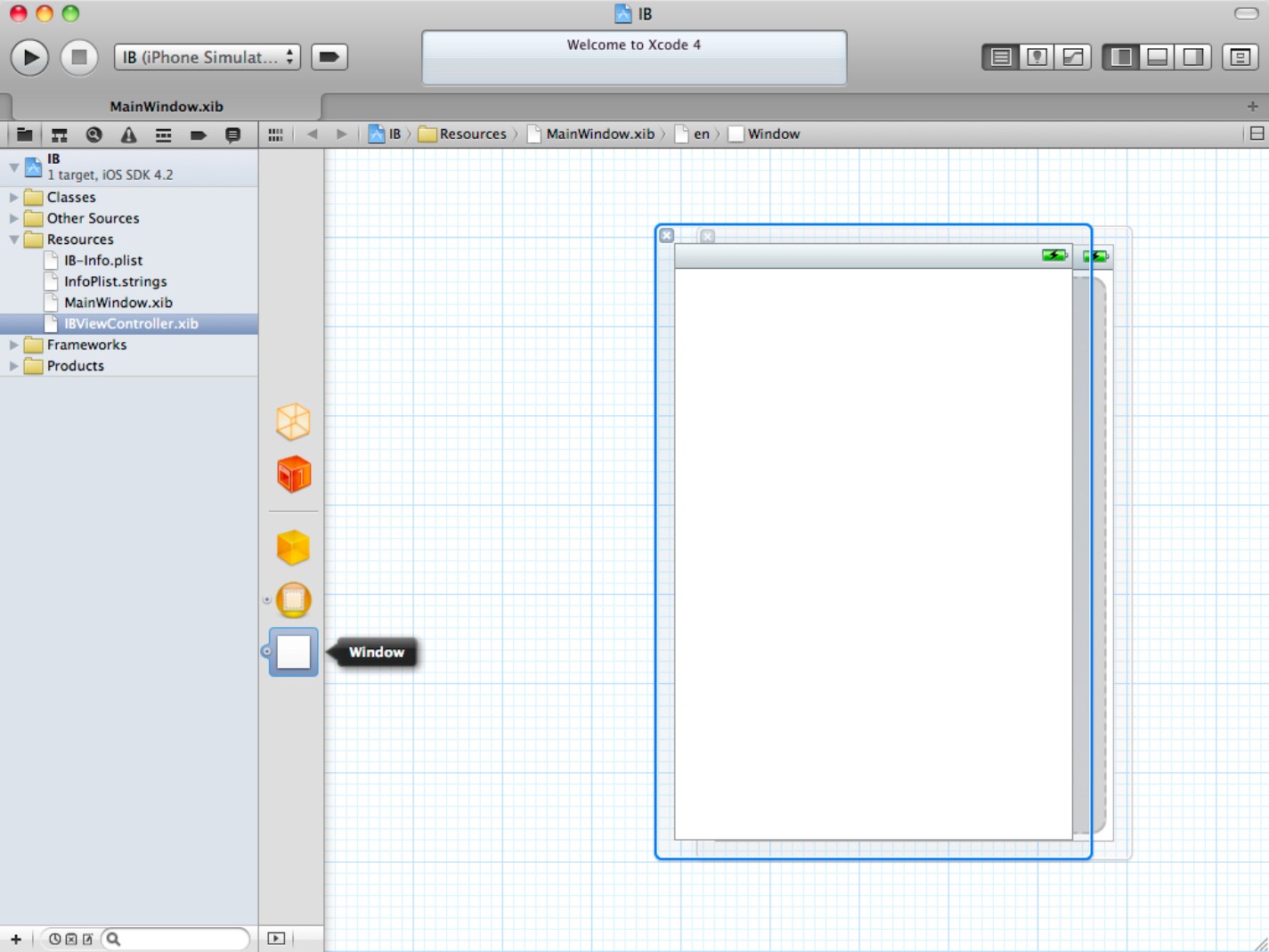The height and width of the screenshot is (952, 1269).
Task: Expand the Products group
Action: coord(13,366)
